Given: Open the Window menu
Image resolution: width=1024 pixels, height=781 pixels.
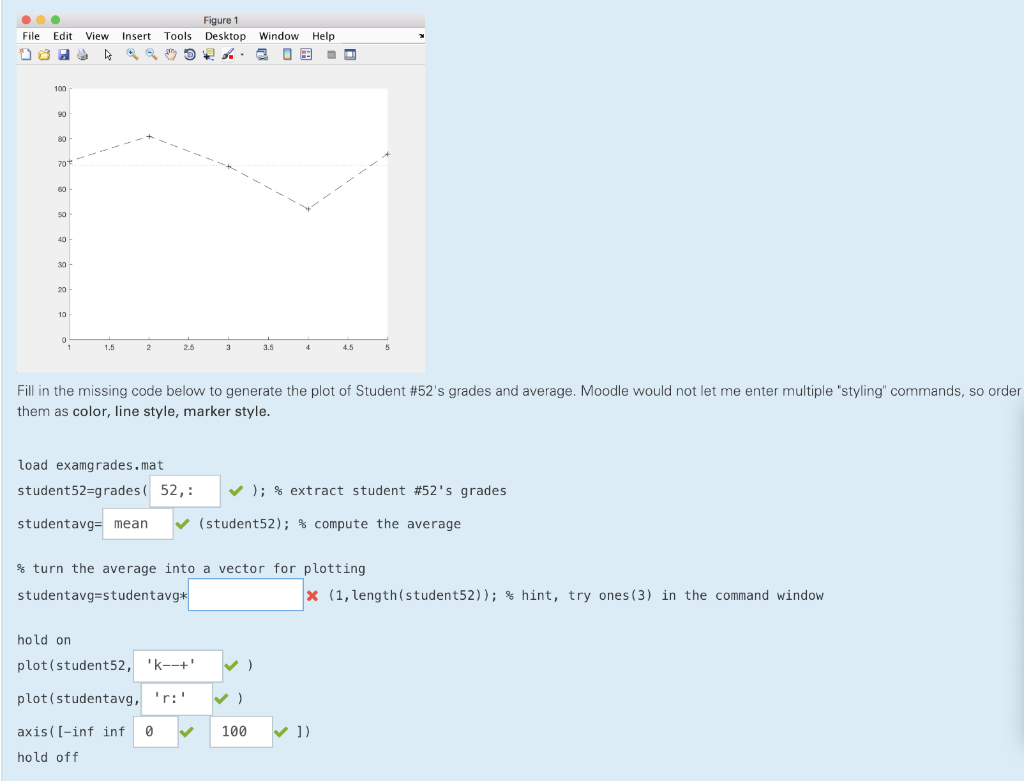Looking at the screenshot, I should point(279,37).
